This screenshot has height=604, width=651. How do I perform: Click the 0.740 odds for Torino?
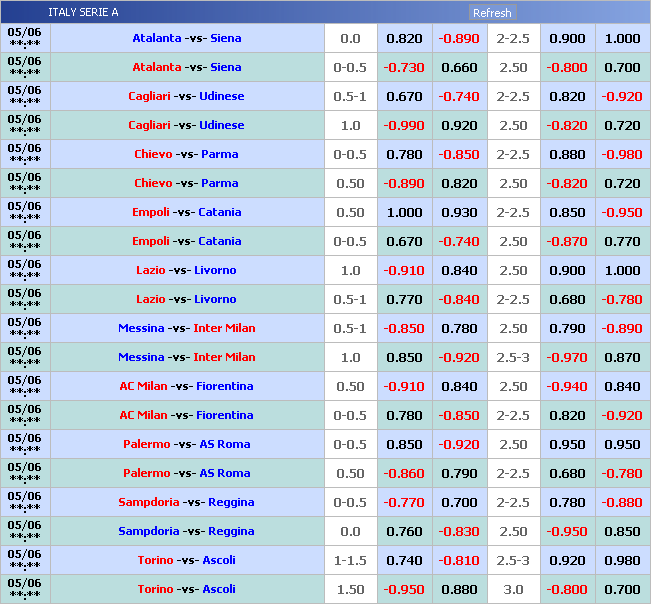pos(405,561)
